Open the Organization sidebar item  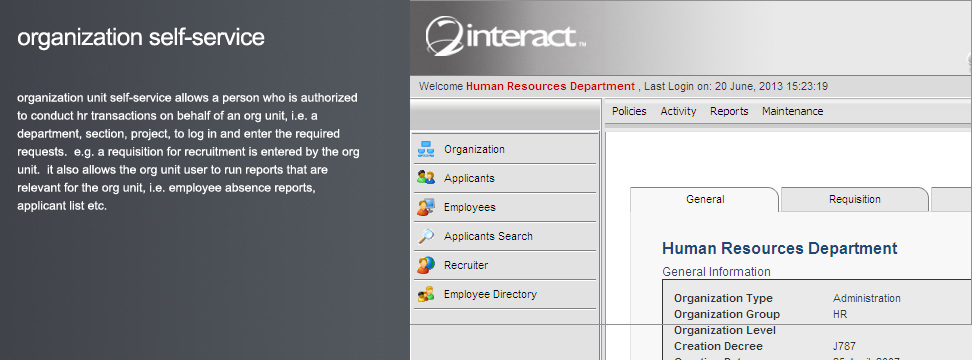pyautogui.click(x=505, y=149)
